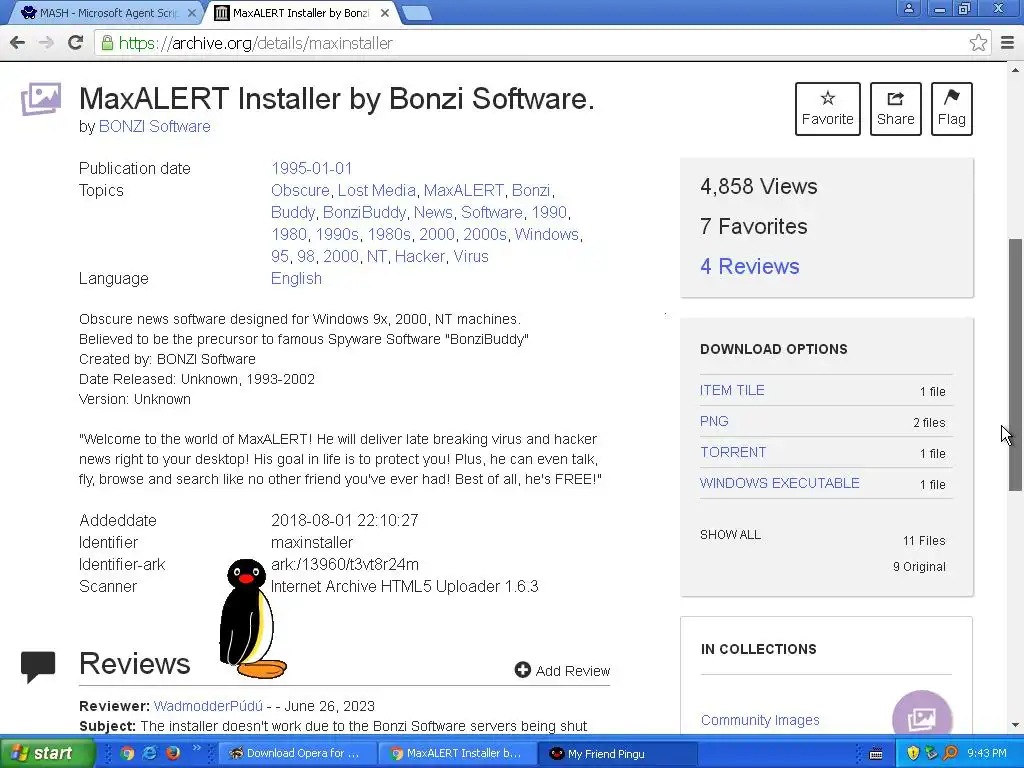Screen dimensions: 1024x768
Task: Open a new browser tab
Action: coord(416,12)
